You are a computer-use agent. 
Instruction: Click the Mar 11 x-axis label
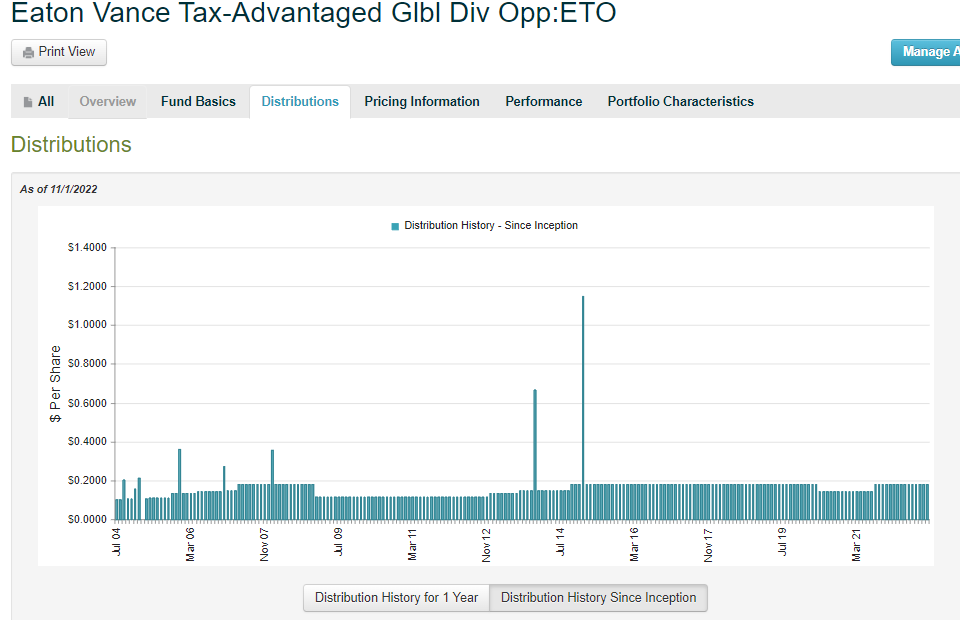point(412,544)
